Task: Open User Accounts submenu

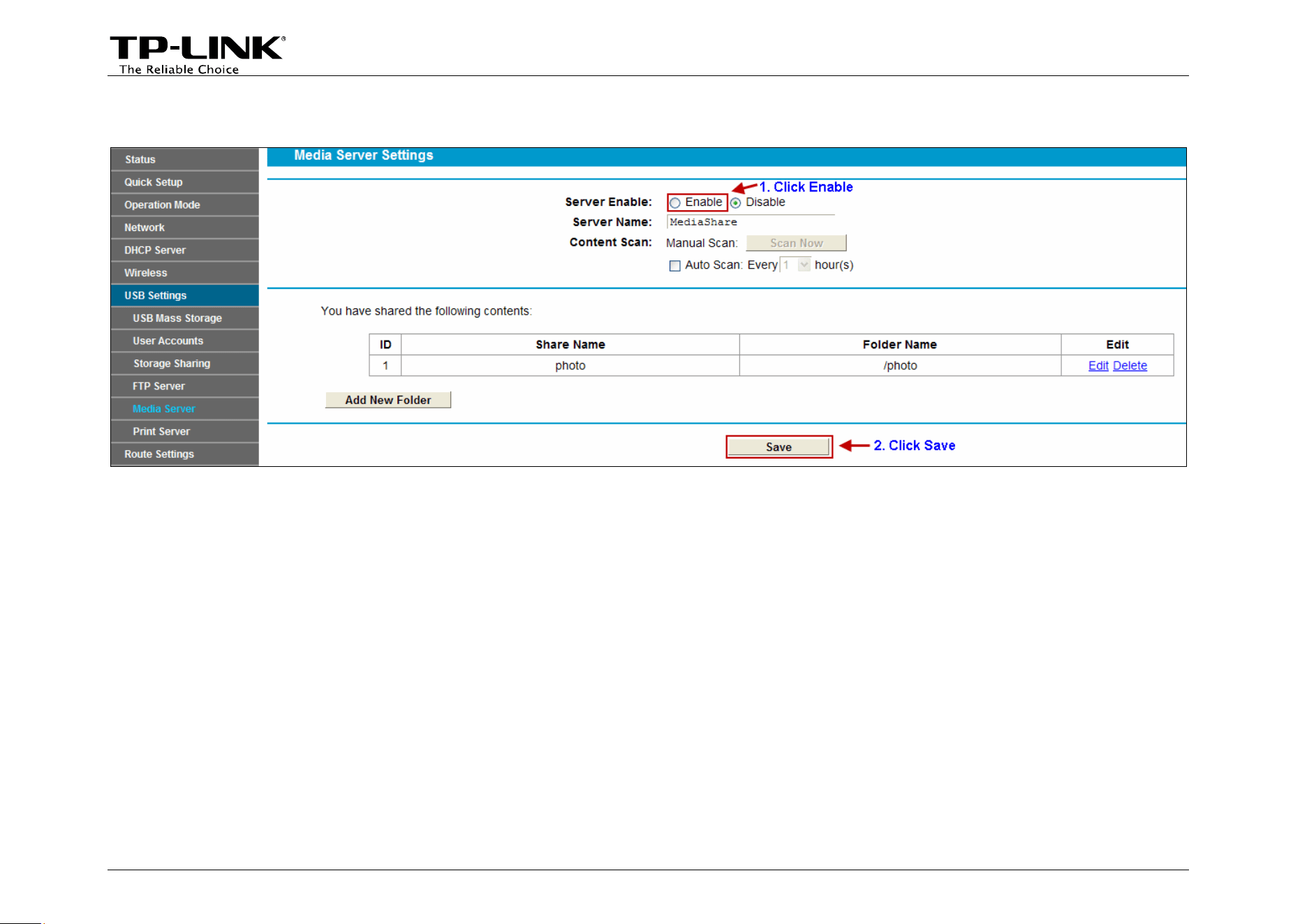Action: coord(185,341)
